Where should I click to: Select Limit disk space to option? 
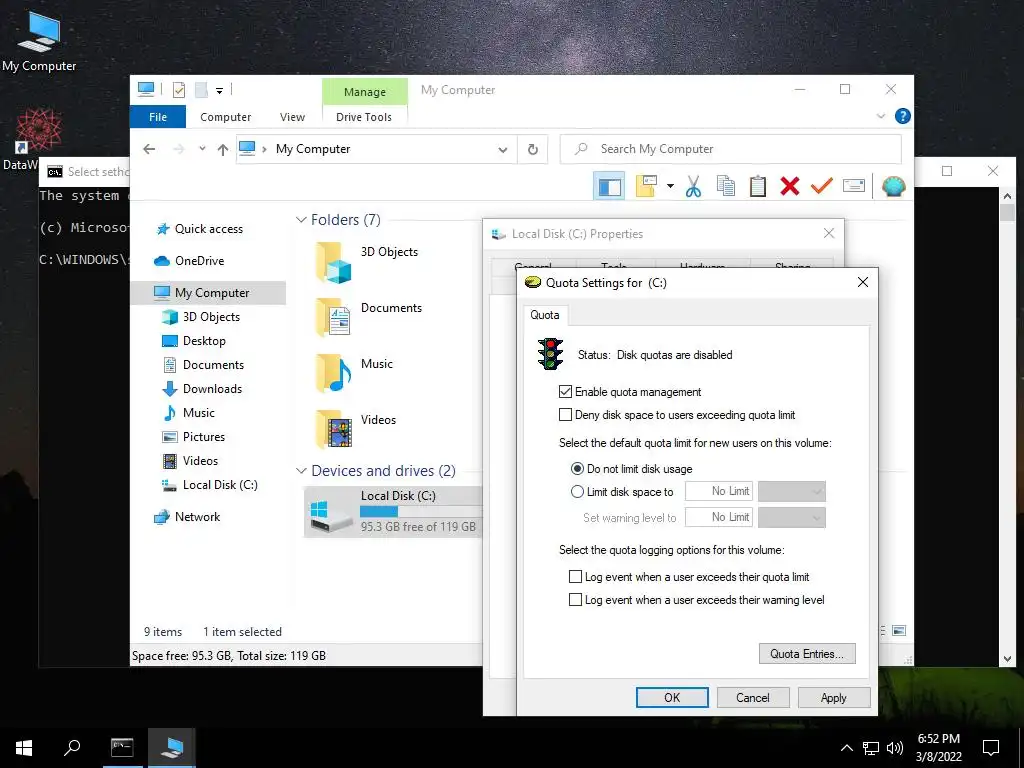[577, 492]
